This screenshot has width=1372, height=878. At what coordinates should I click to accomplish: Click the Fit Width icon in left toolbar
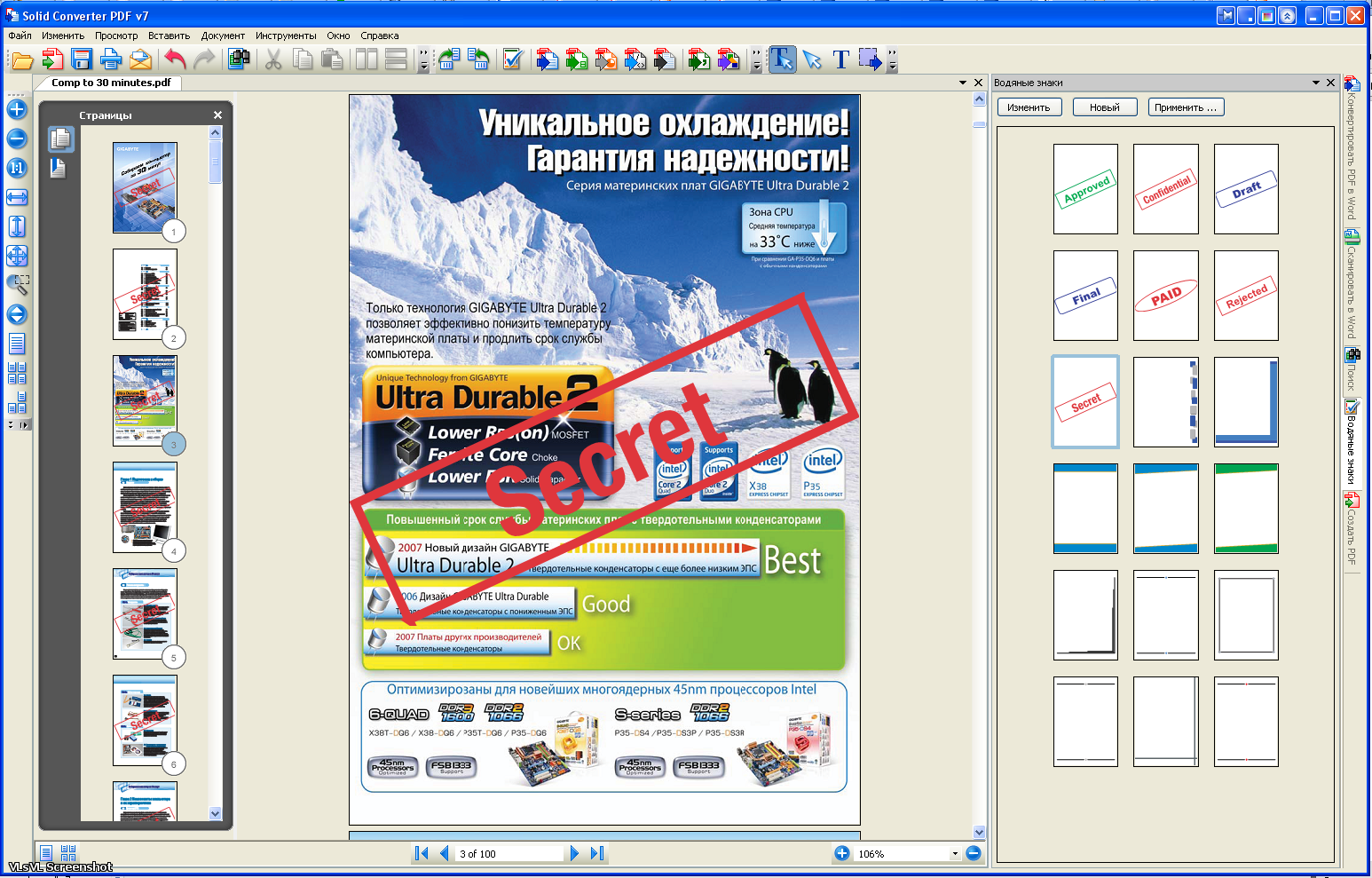point(17,197)
